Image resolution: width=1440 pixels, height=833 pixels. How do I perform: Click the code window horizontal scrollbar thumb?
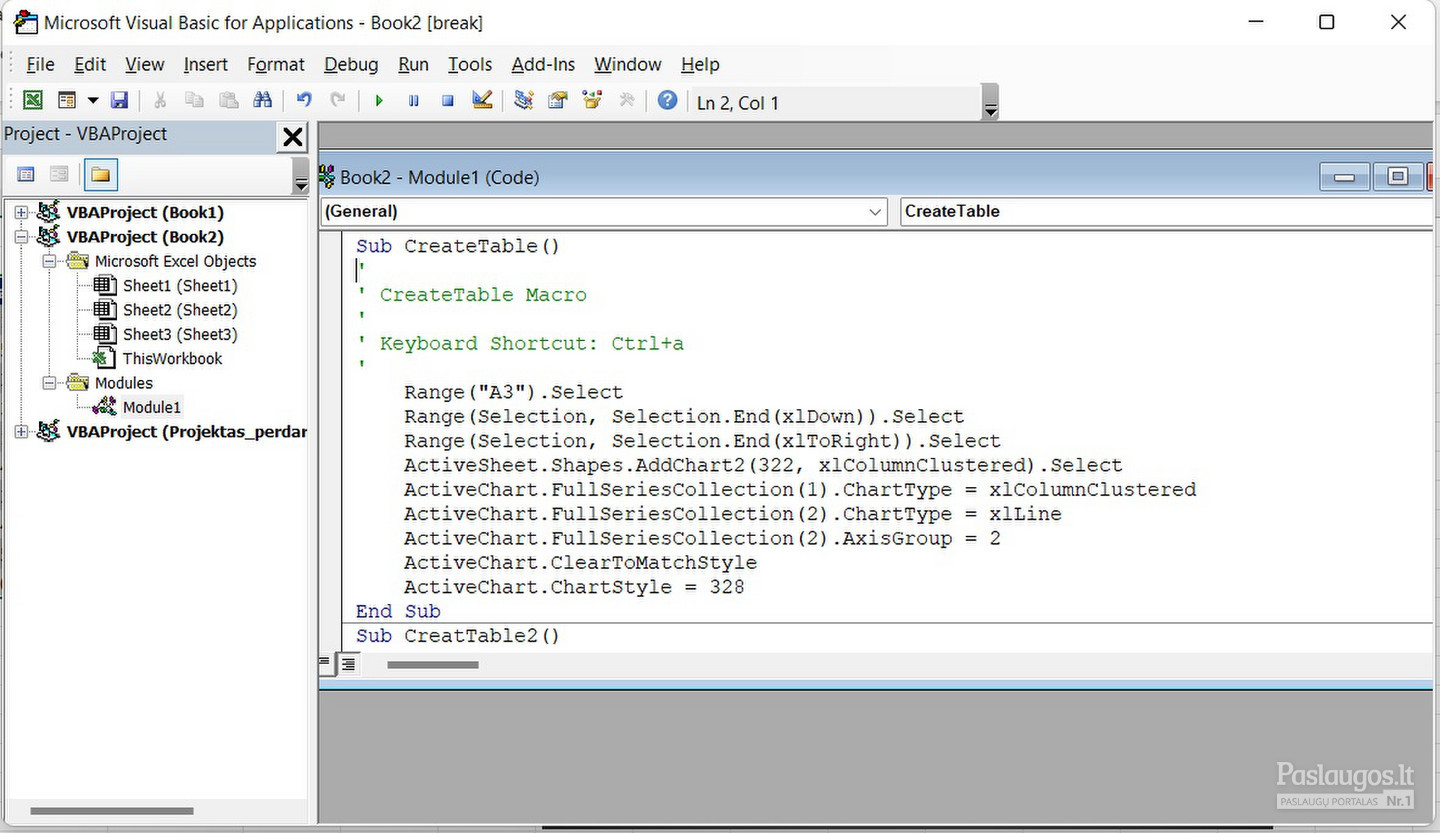pyautogui.click(x=432, y=665)
